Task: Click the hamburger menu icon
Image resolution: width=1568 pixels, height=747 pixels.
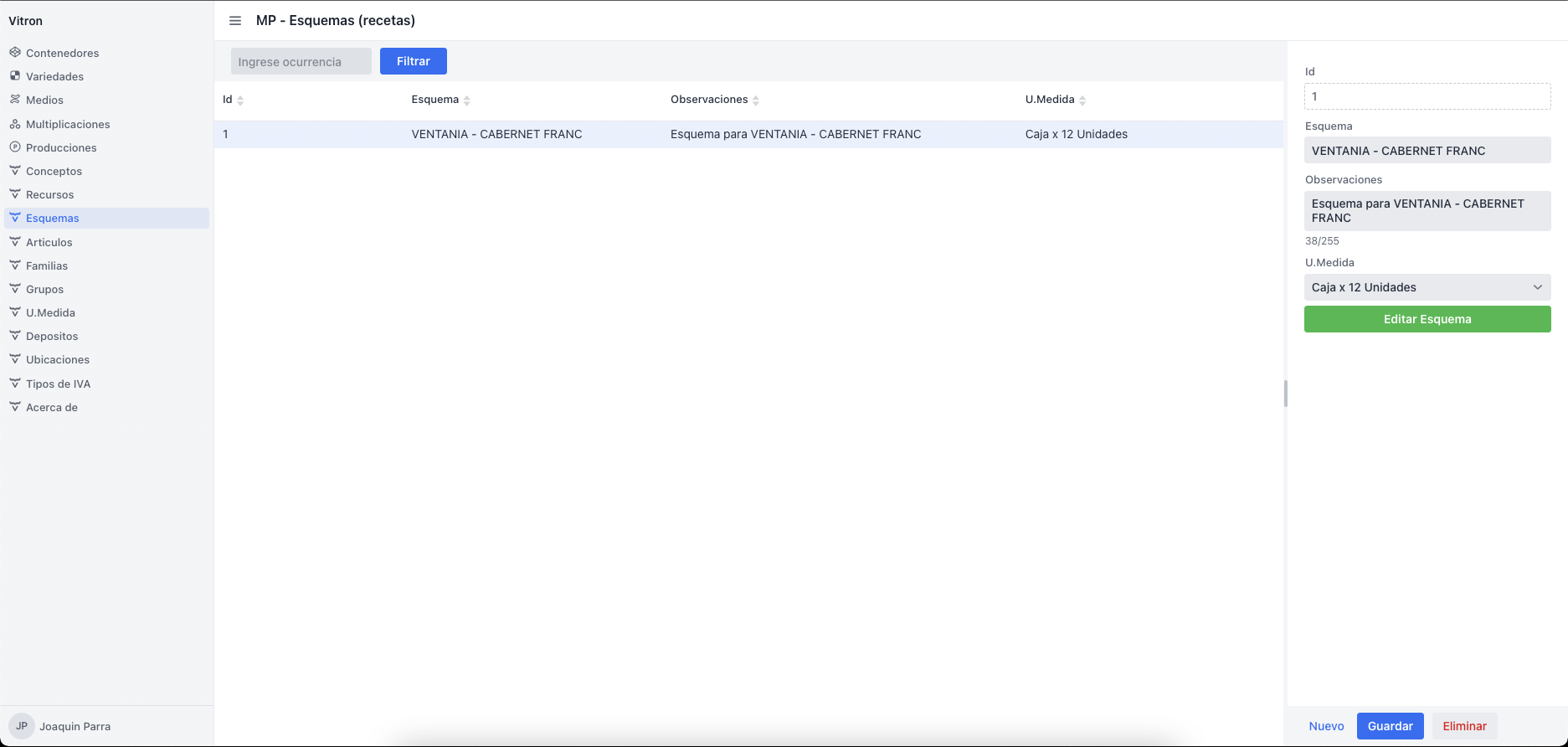Action: (x=235, y=21)
